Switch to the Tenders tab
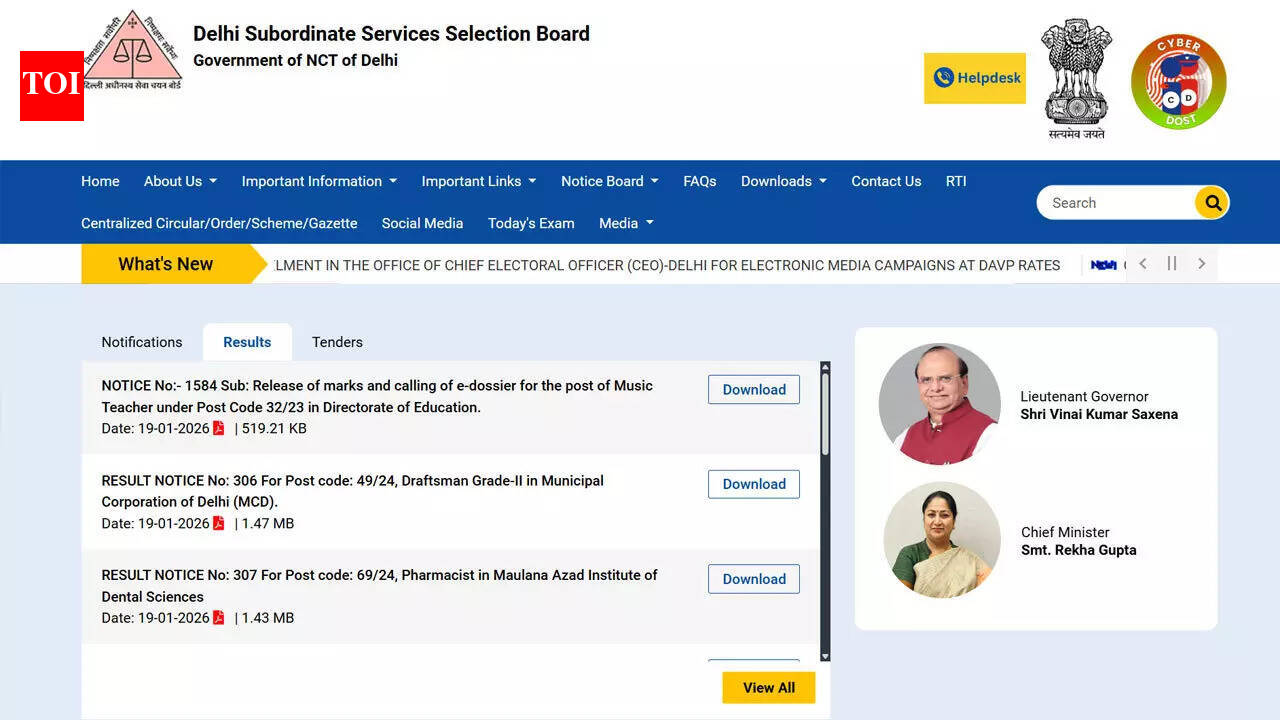The height and width of the screenshot is (720, 1280). click(337, 342)
